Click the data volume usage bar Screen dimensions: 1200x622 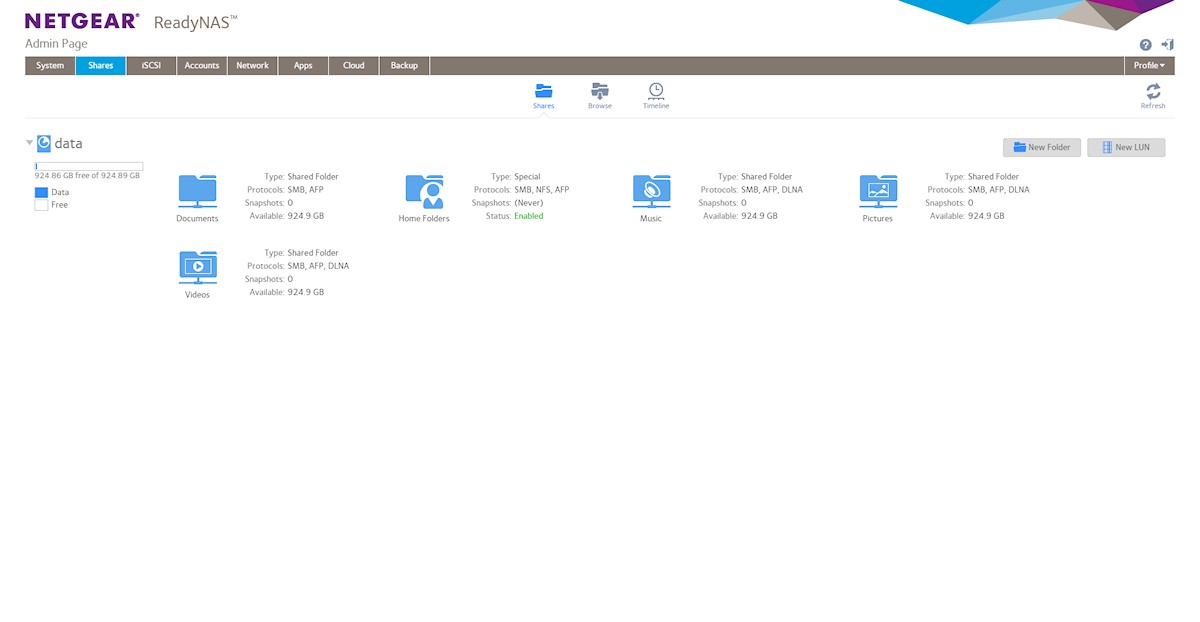coord(89,166)
